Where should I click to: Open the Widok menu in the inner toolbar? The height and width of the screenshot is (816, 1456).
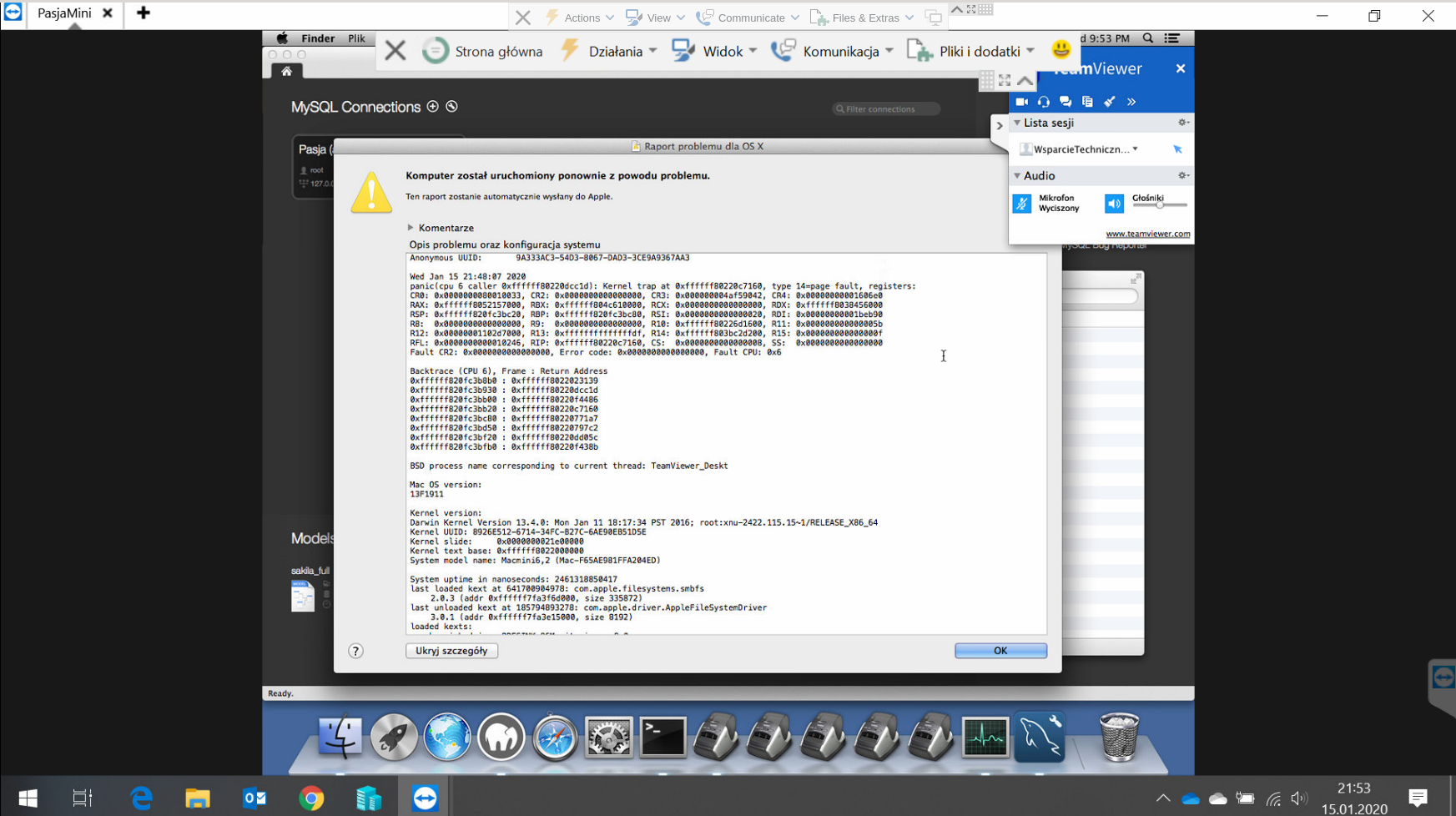point(715,51)
